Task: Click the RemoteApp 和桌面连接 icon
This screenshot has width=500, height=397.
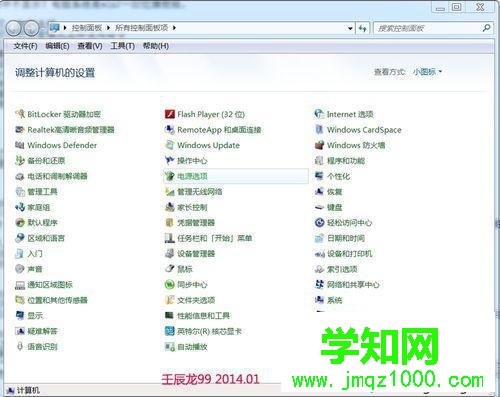Action: 170,129
